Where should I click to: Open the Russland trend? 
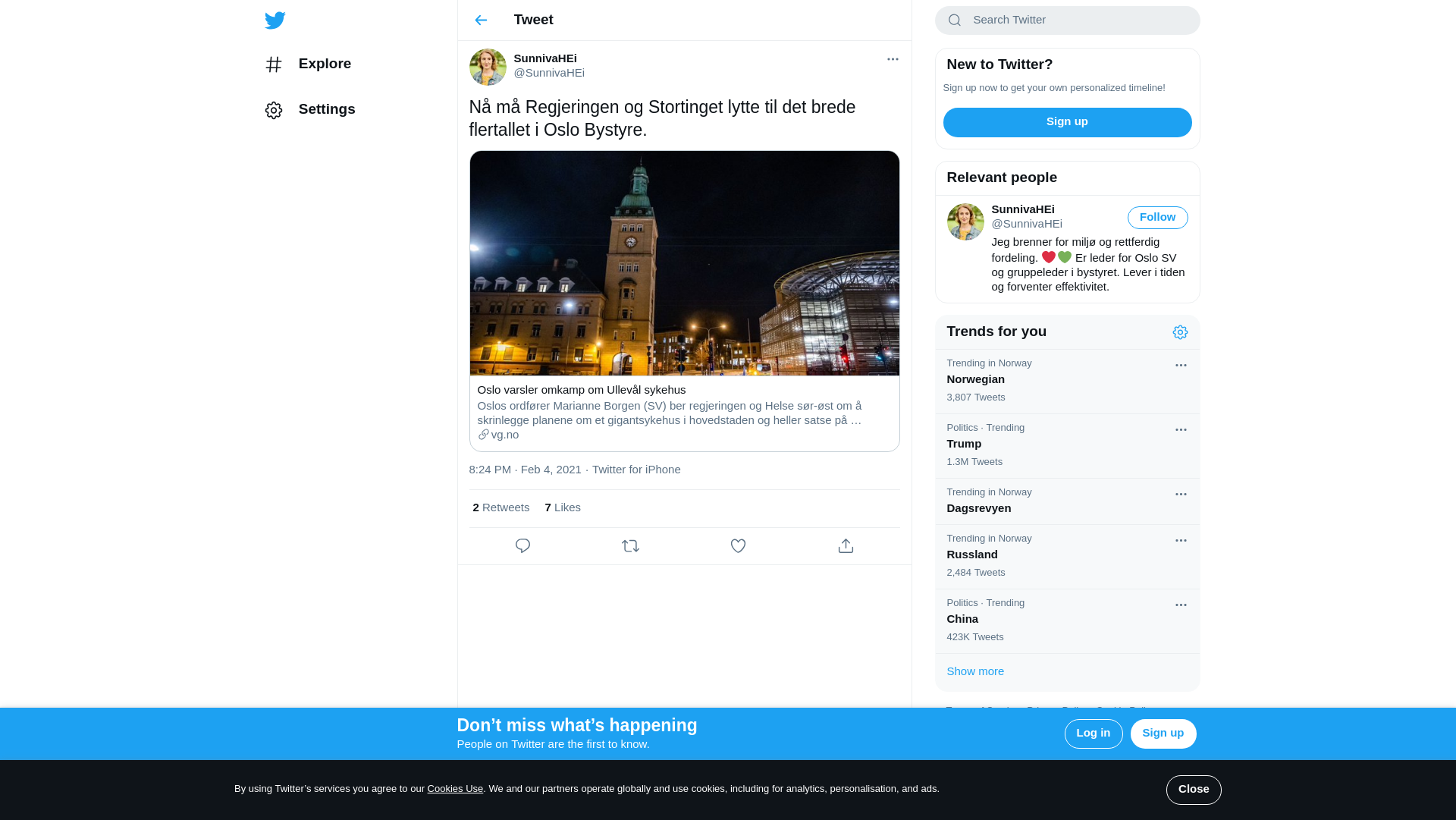click(x=1067, y=557)
